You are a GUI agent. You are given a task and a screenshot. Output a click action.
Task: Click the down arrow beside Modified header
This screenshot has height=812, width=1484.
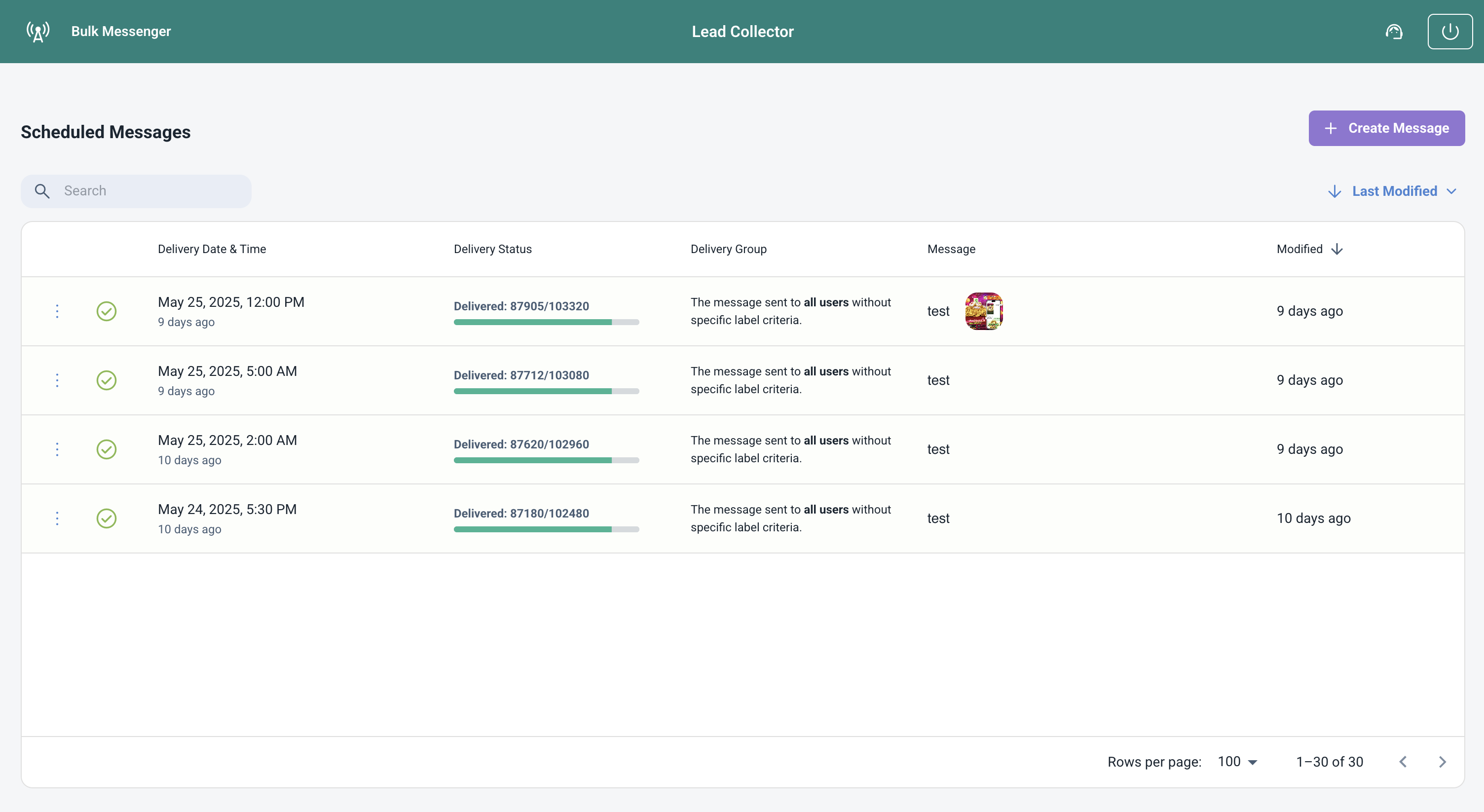[1337, 249]
